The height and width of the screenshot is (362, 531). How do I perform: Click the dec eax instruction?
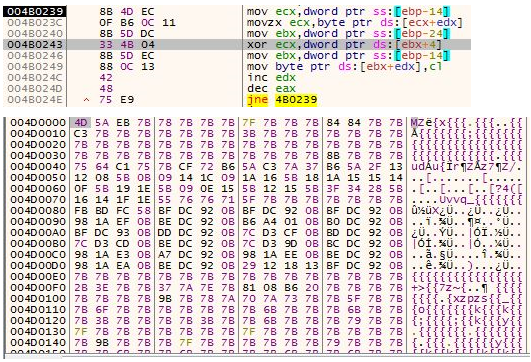[271, 88]
